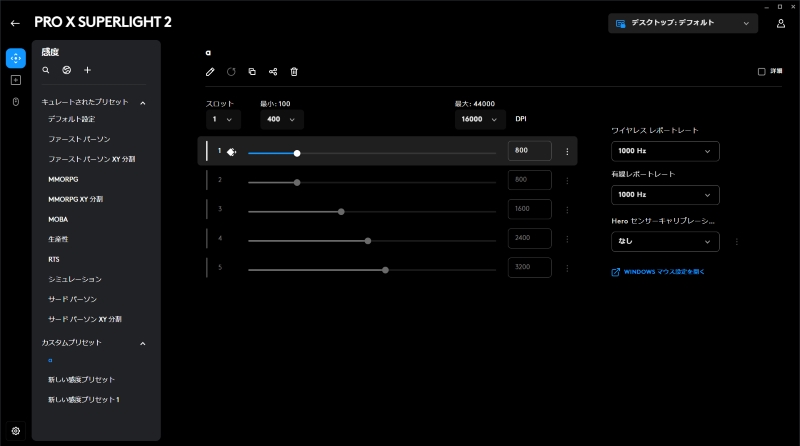Image resolution: width=800 pixels, height=446 pixels.
Task: Select the MMORPG XY 分割 preset
Action: (x=76, y=199)
